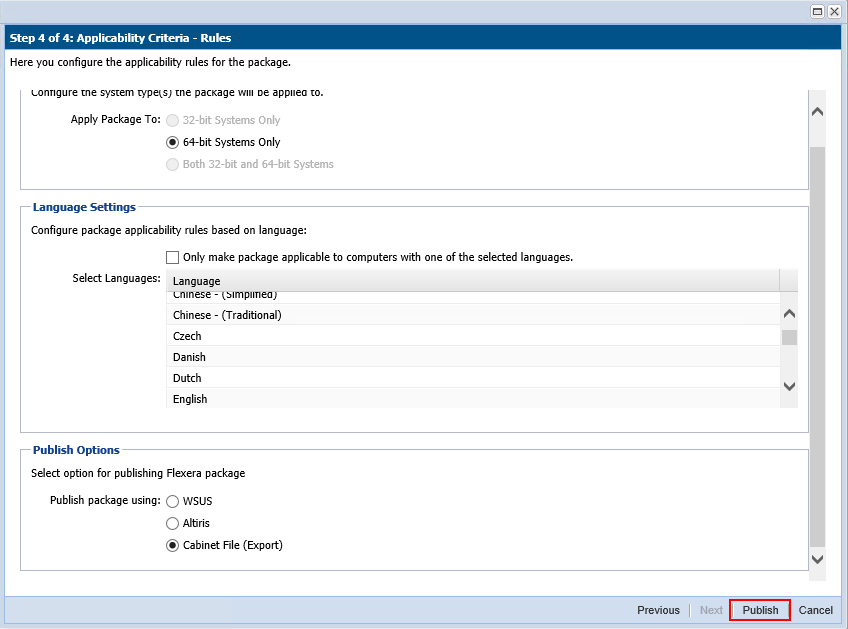Click the Language column header
The height and width of the screenshot is (629, 848).
point(472,281)
